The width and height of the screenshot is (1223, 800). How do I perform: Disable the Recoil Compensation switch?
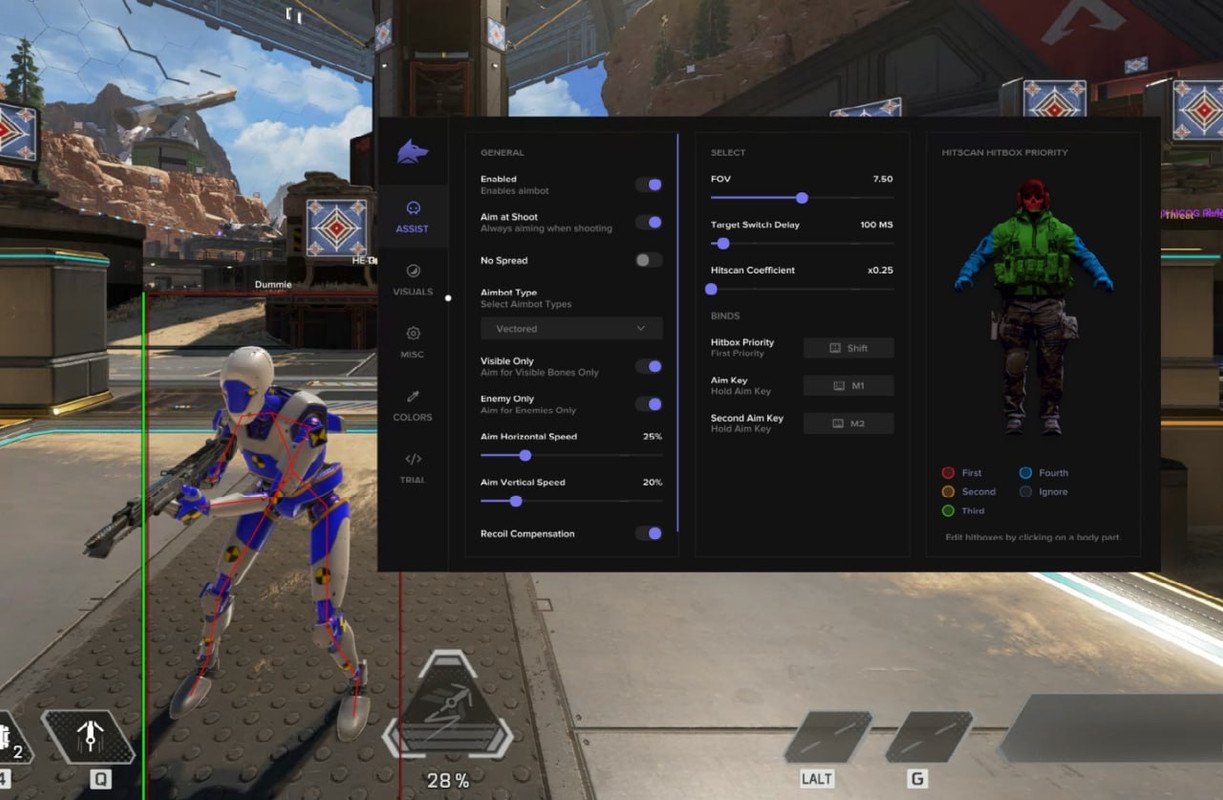(649, 533)
